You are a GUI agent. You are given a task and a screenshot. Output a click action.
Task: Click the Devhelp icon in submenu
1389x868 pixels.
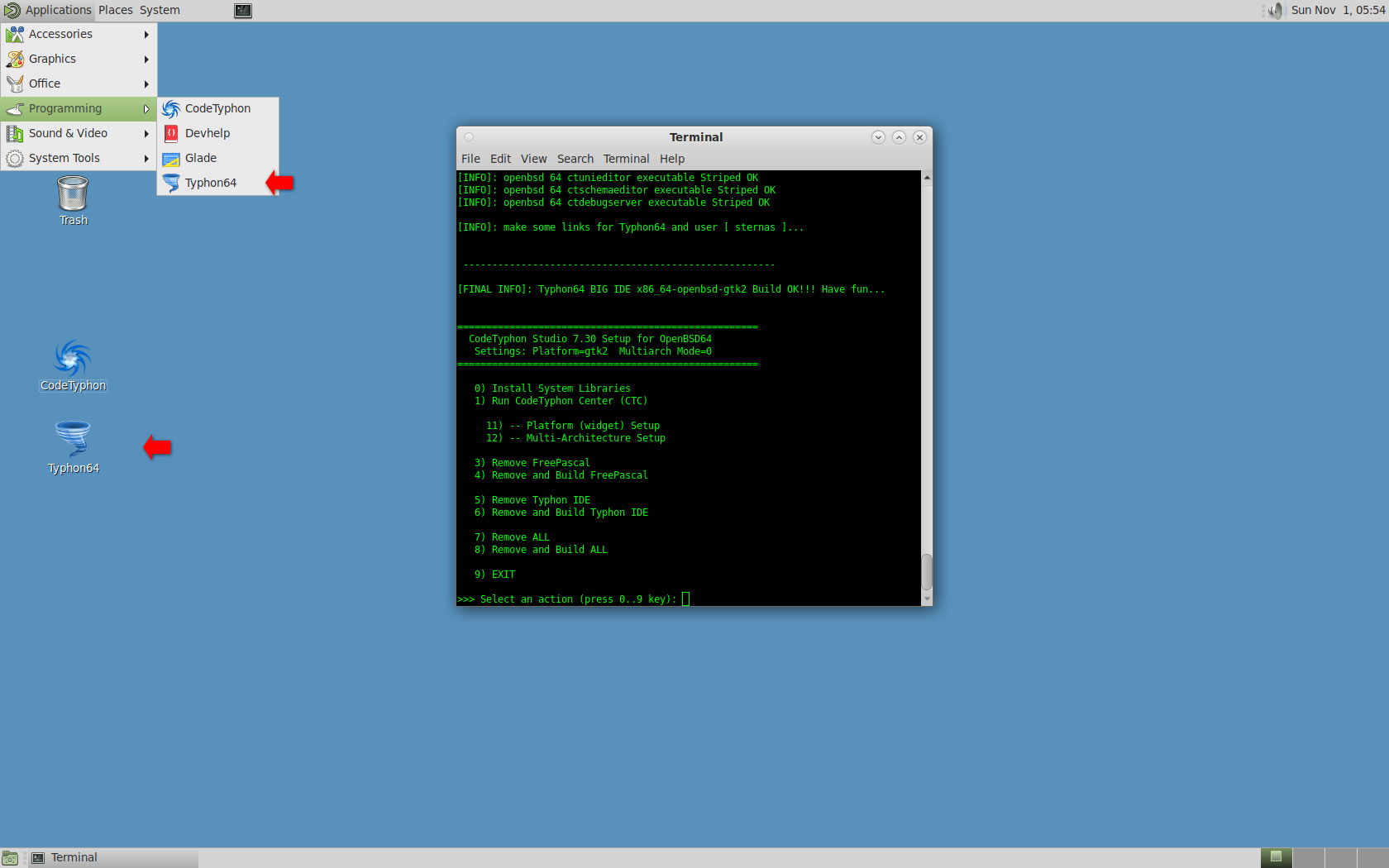[x=171, y=133]
